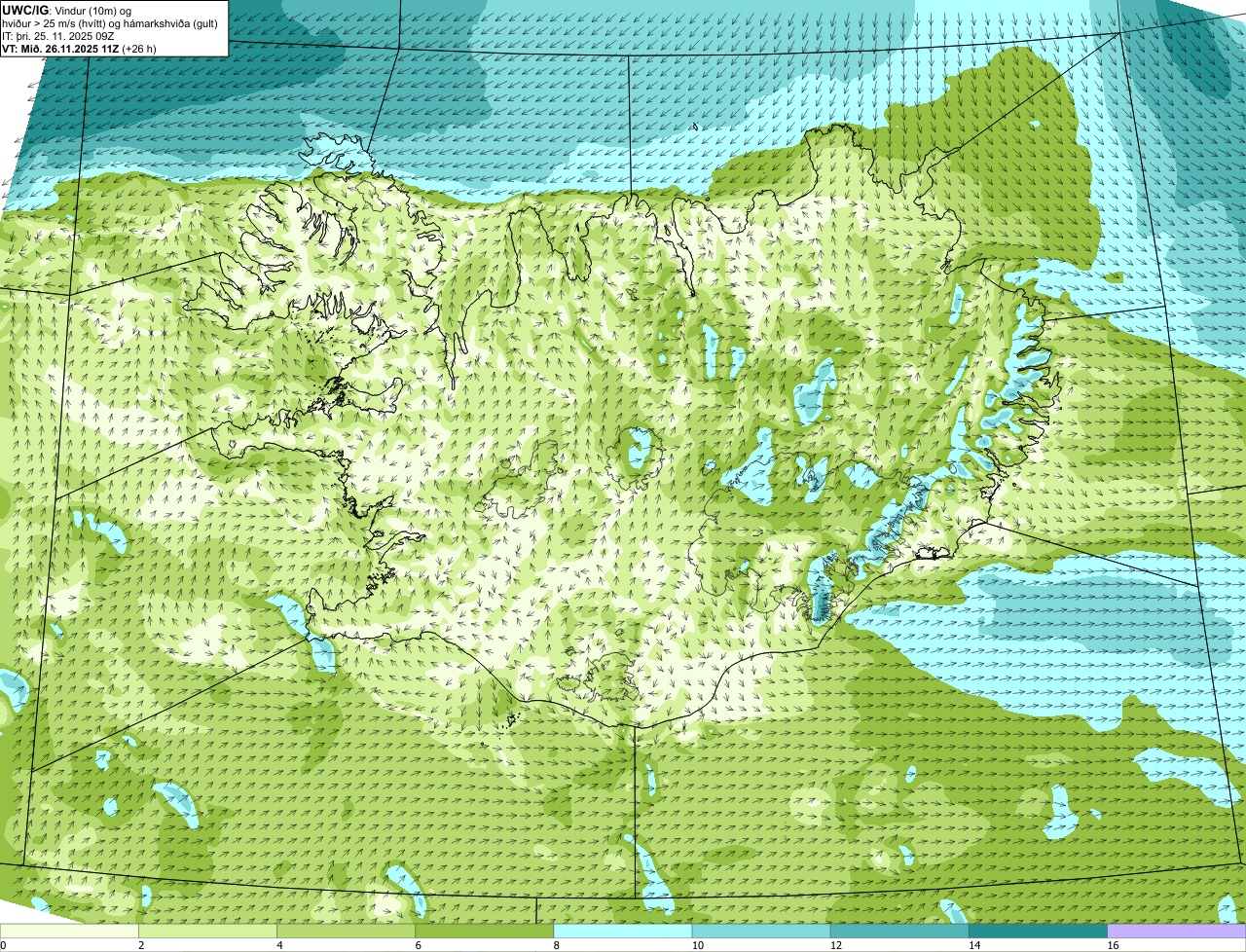The image size is (1246, 952).
Task: Pick the purple above-16 m/s legend swatch
Action: [1177, 932]
